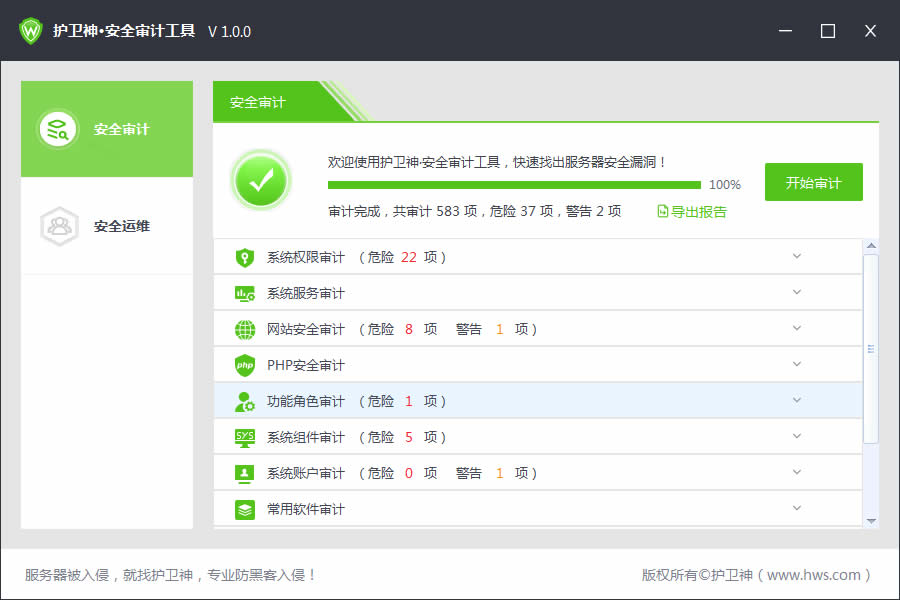The height and width of the screenshot is (600, 900).
Task: Expand the 网站安全审计 section chevron
Action: coord(797,328)
